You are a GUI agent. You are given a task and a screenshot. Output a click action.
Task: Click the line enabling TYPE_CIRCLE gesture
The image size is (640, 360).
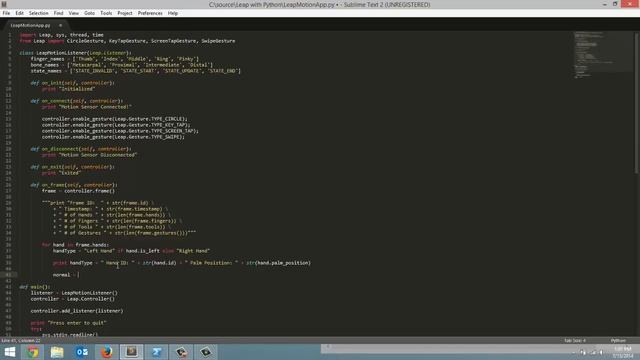pyautogui.click(x=115, y=119)
